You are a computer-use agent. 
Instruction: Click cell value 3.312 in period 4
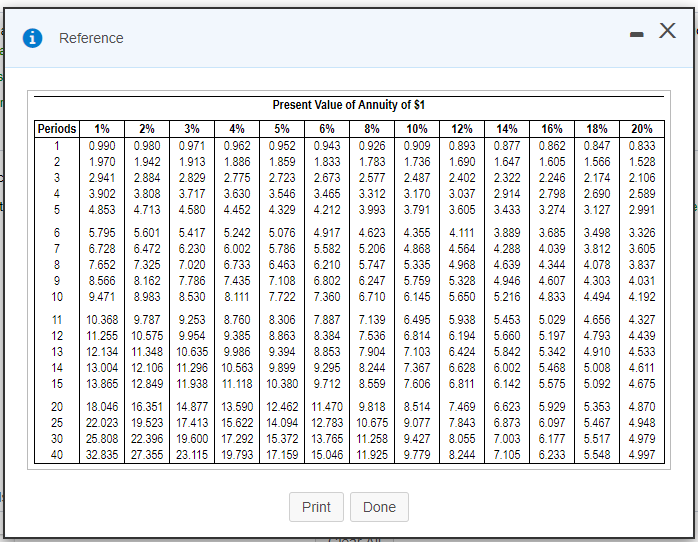click(372, 194)
